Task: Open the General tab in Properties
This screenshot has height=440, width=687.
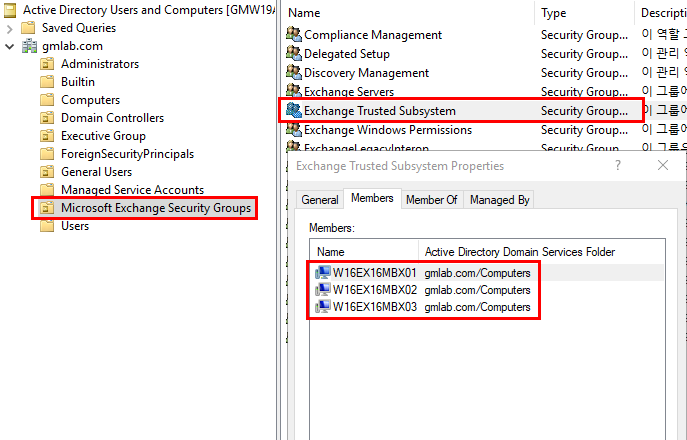Action: (320, 200)
